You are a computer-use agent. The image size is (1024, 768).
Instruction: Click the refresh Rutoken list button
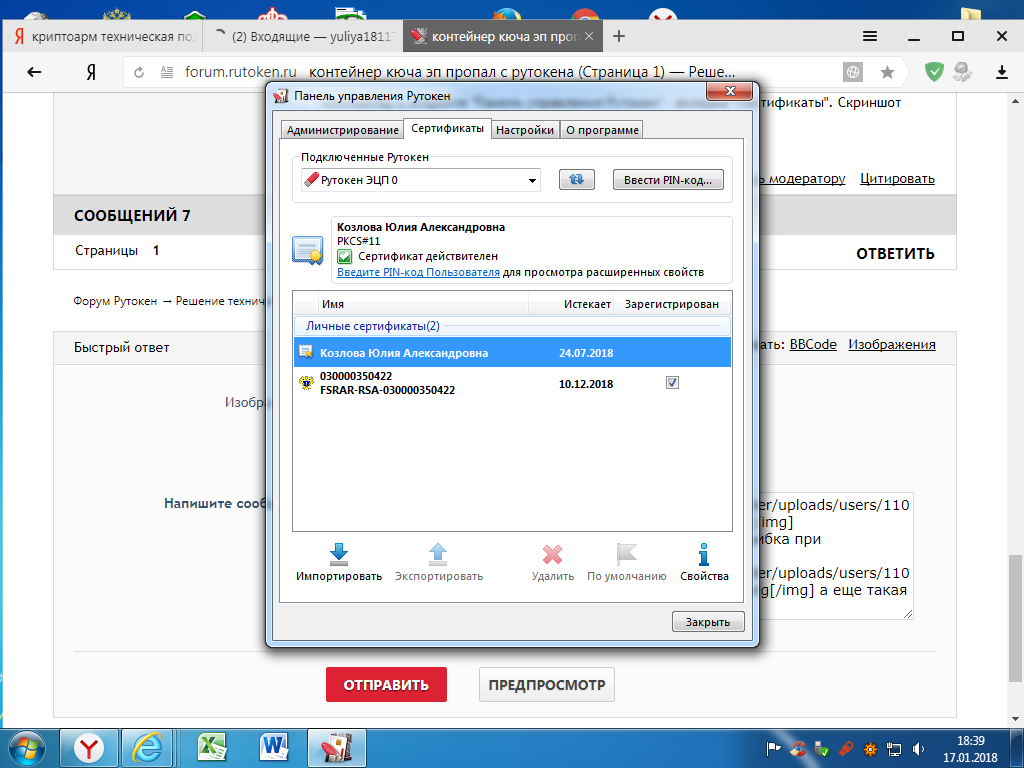point(576,180)
